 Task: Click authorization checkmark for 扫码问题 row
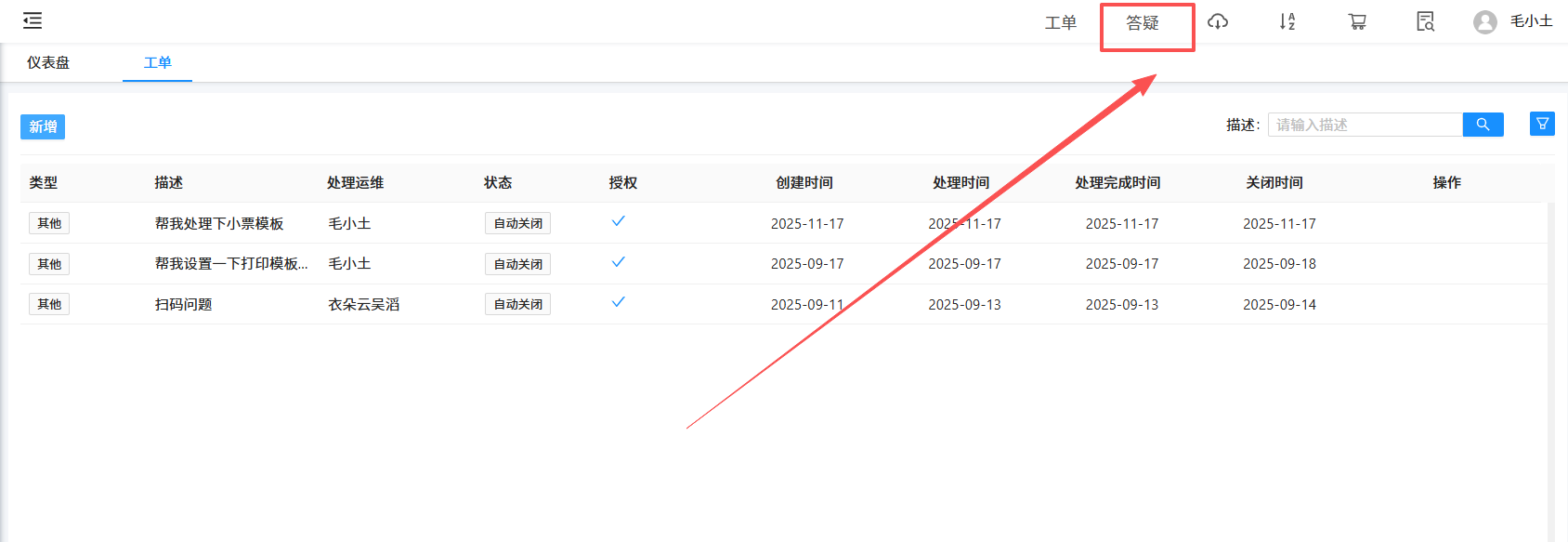tap(618, 302)
